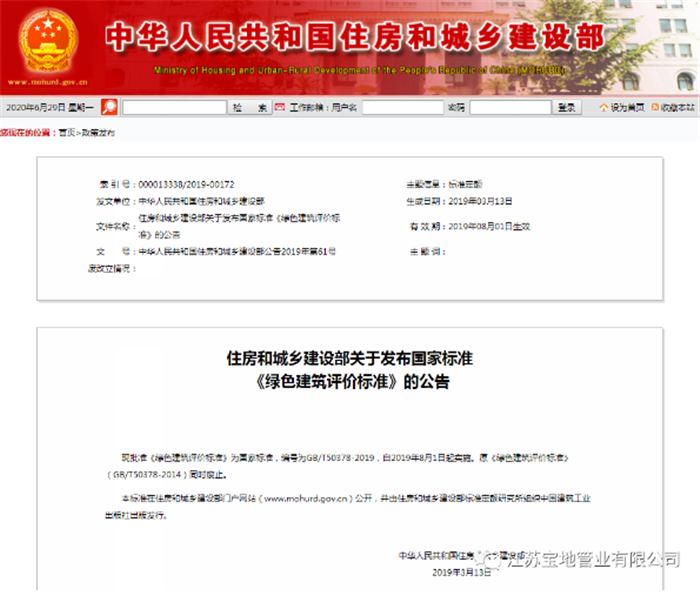The image size is (700, 595).
Task: Focus the site search text field
Action: coord(175,108)
